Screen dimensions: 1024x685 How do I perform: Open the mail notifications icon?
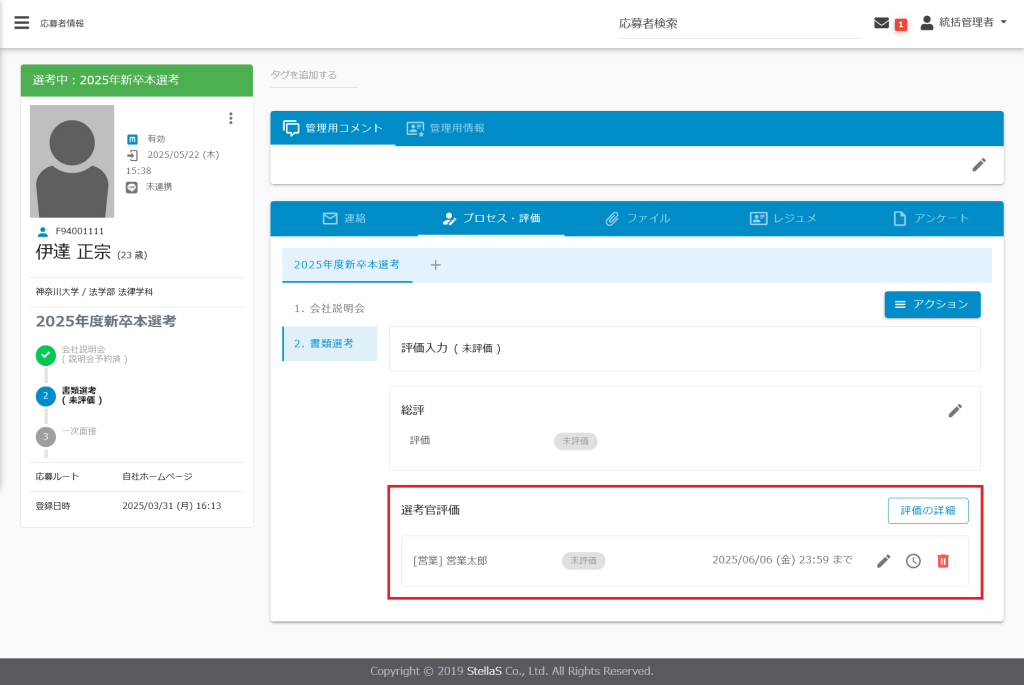coord(881,23)
